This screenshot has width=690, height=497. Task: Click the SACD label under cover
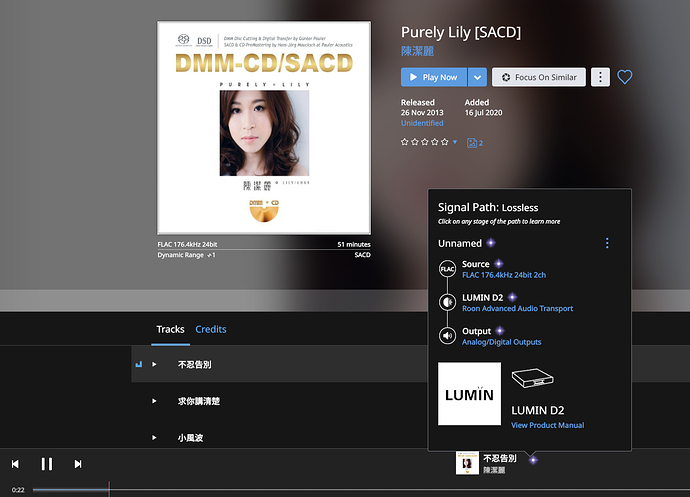point(363,255)
